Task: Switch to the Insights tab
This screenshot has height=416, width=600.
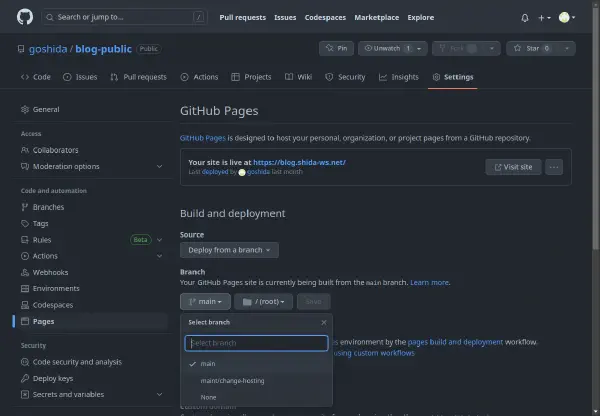Action: click(x=399, y=77)
